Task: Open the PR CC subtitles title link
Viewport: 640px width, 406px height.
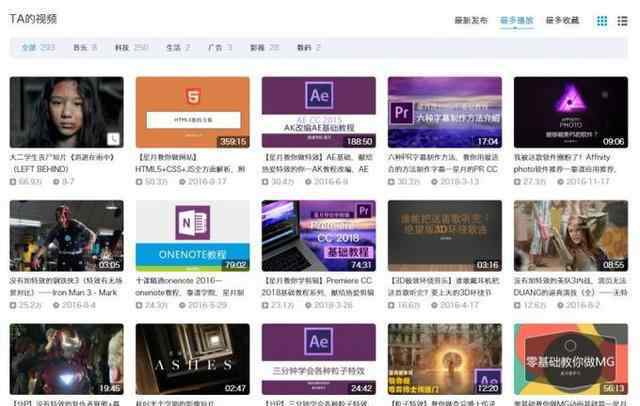Action: click(x=443, y=163)
